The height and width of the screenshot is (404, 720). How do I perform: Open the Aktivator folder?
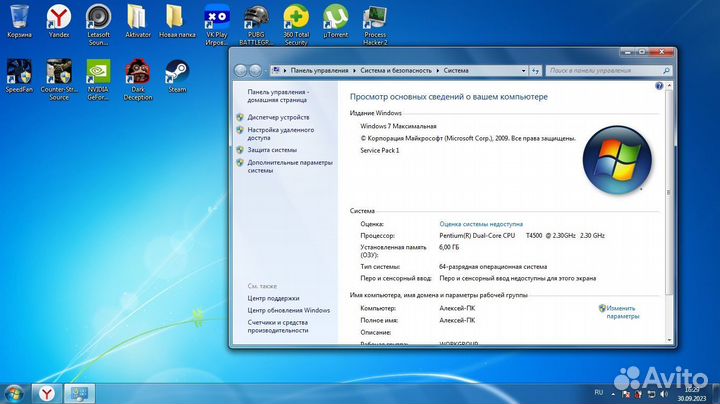click(138, 22)
